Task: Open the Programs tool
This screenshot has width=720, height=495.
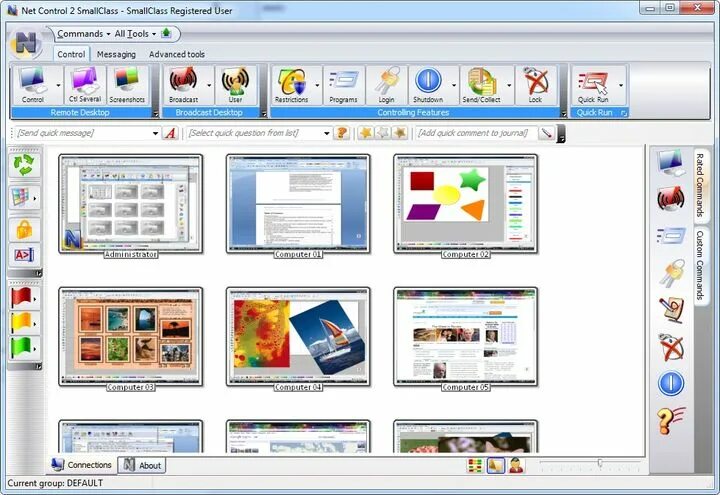Action: [x=343, y=85]
